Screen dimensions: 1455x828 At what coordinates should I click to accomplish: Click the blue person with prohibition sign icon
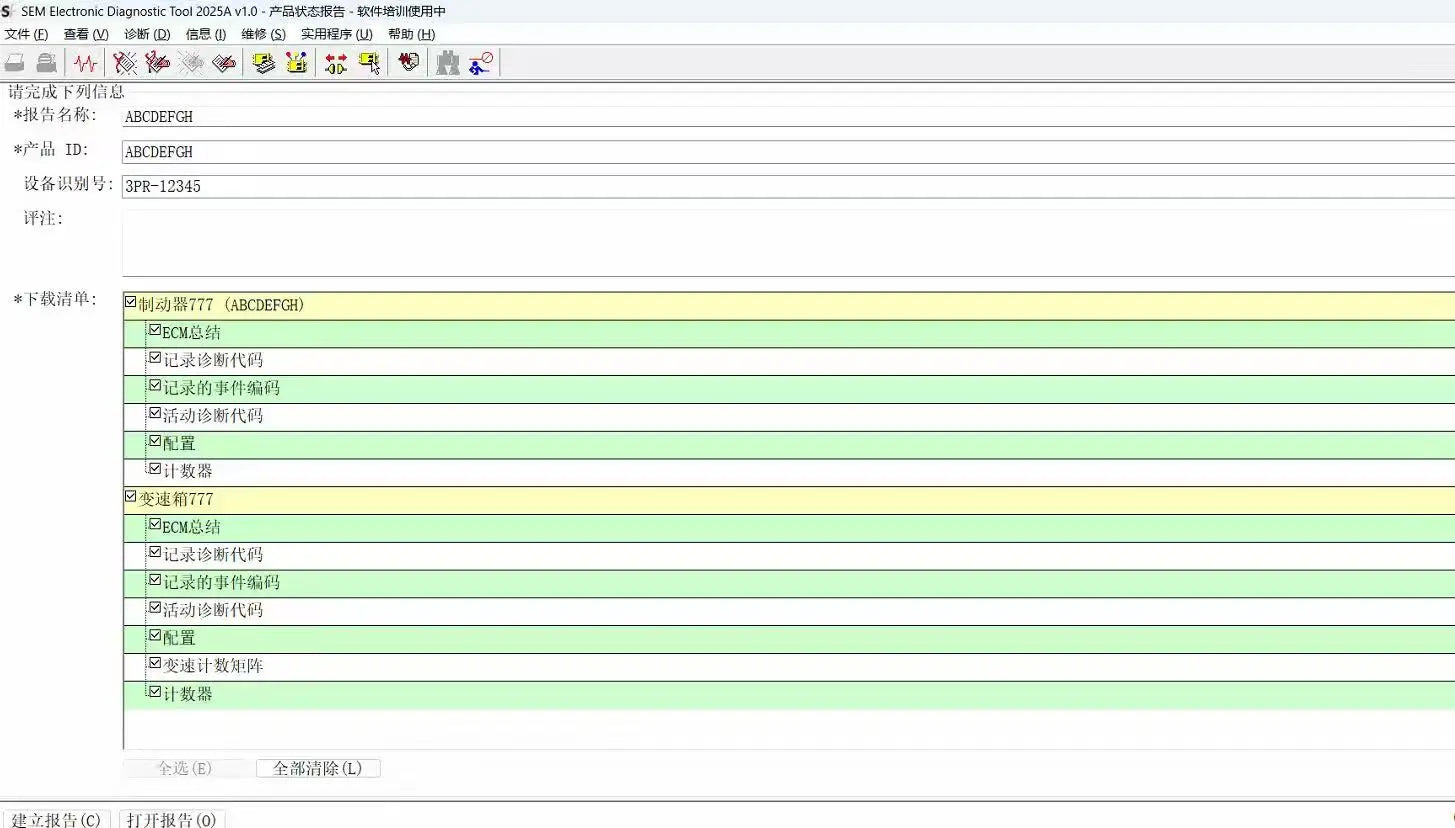pyautogui.click(x=480, y=63)
